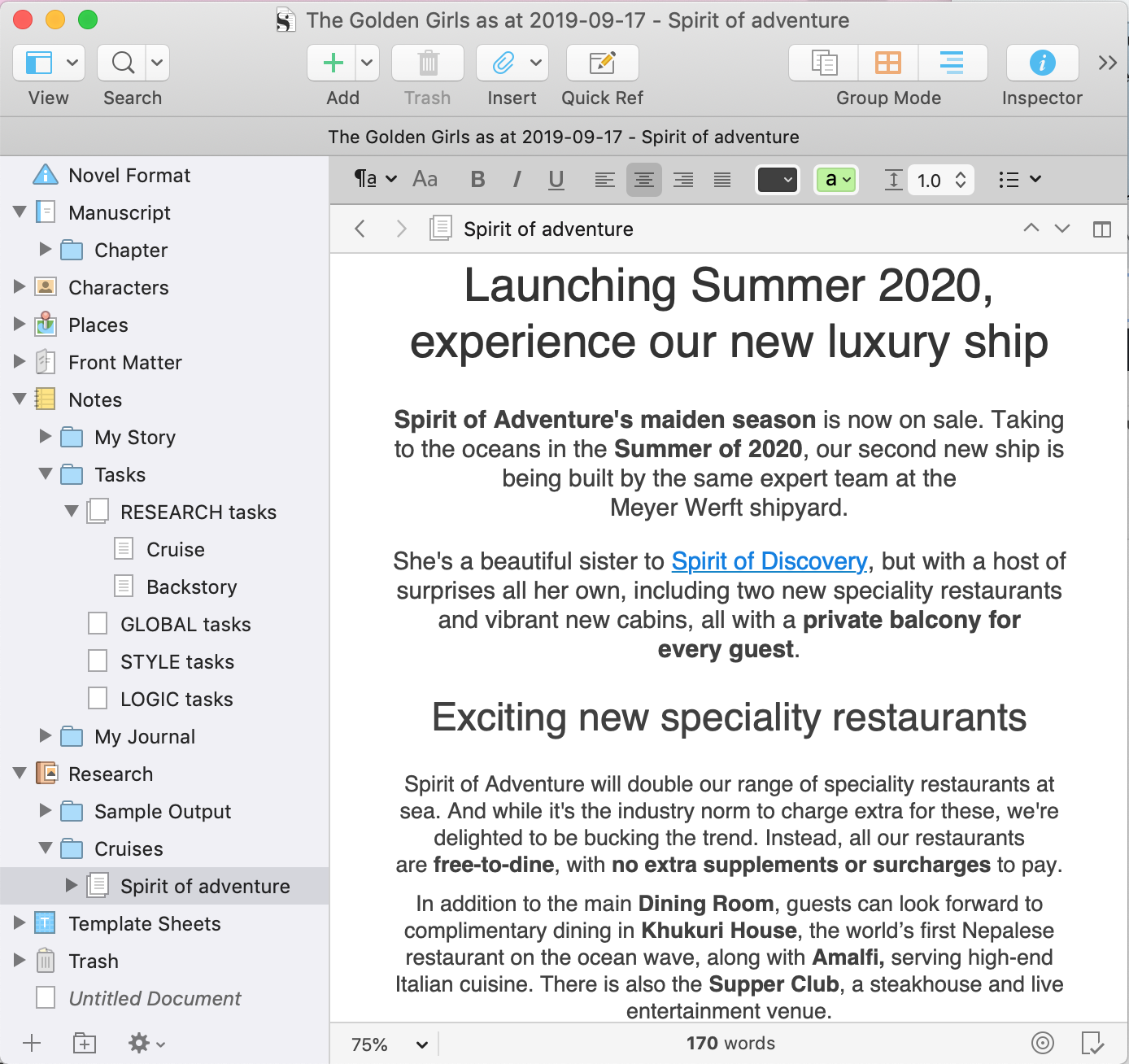Select center text alignment
The image size is (1129, 1064).
644,180
